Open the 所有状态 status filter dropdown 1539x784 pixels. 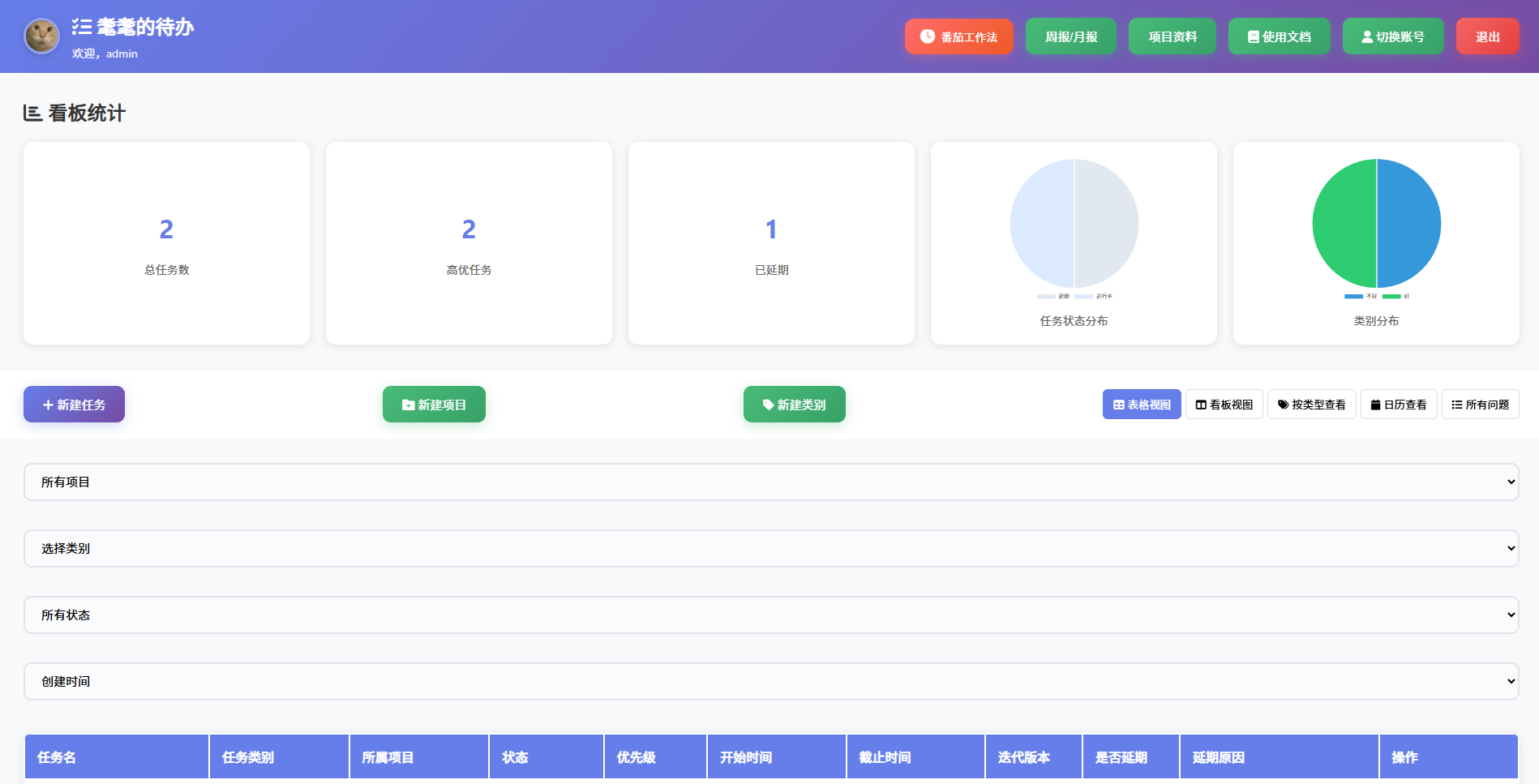[x=770, y=615]
